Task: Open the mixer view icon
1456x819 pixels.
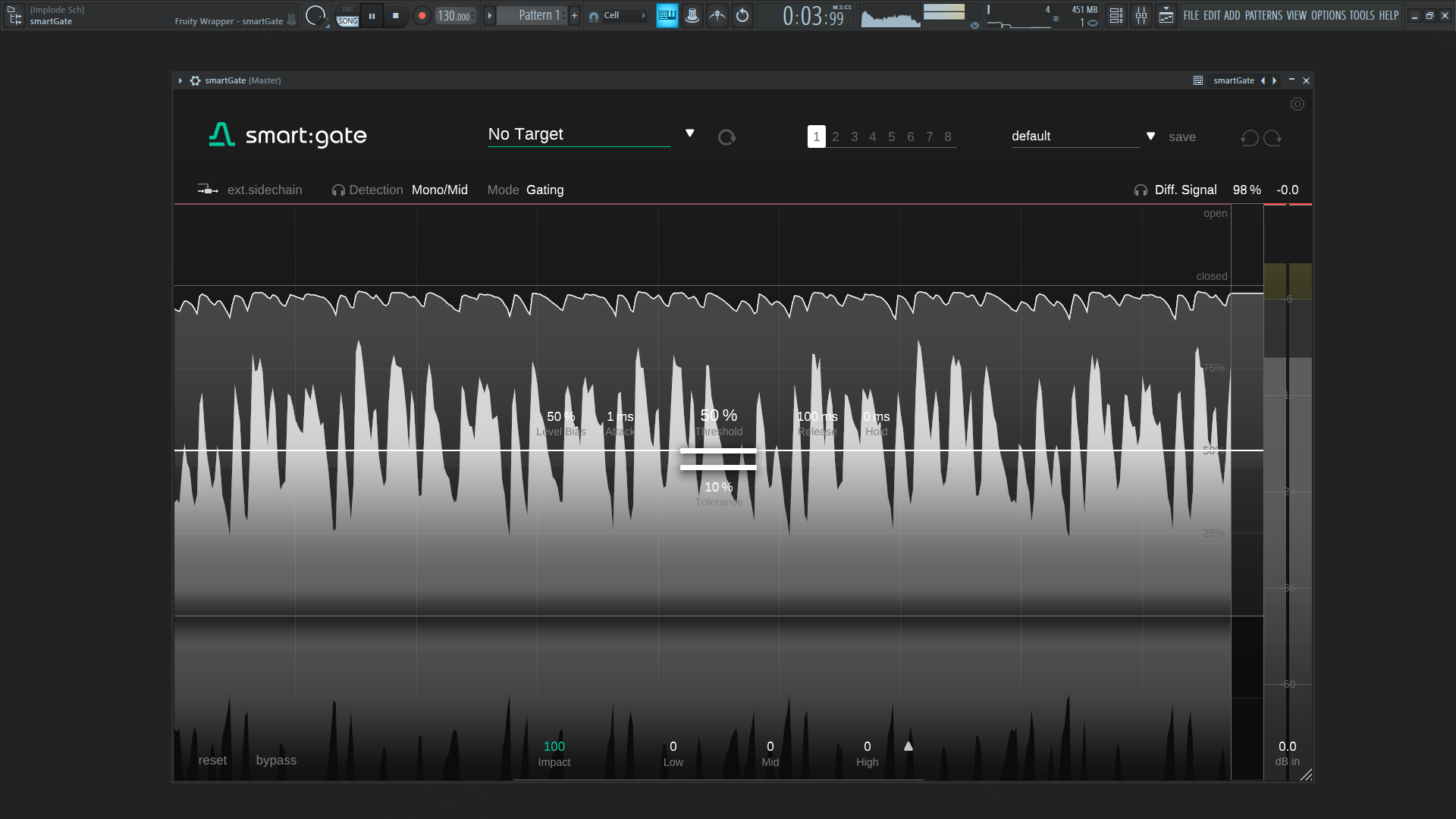Action: tap(1141, 15)
